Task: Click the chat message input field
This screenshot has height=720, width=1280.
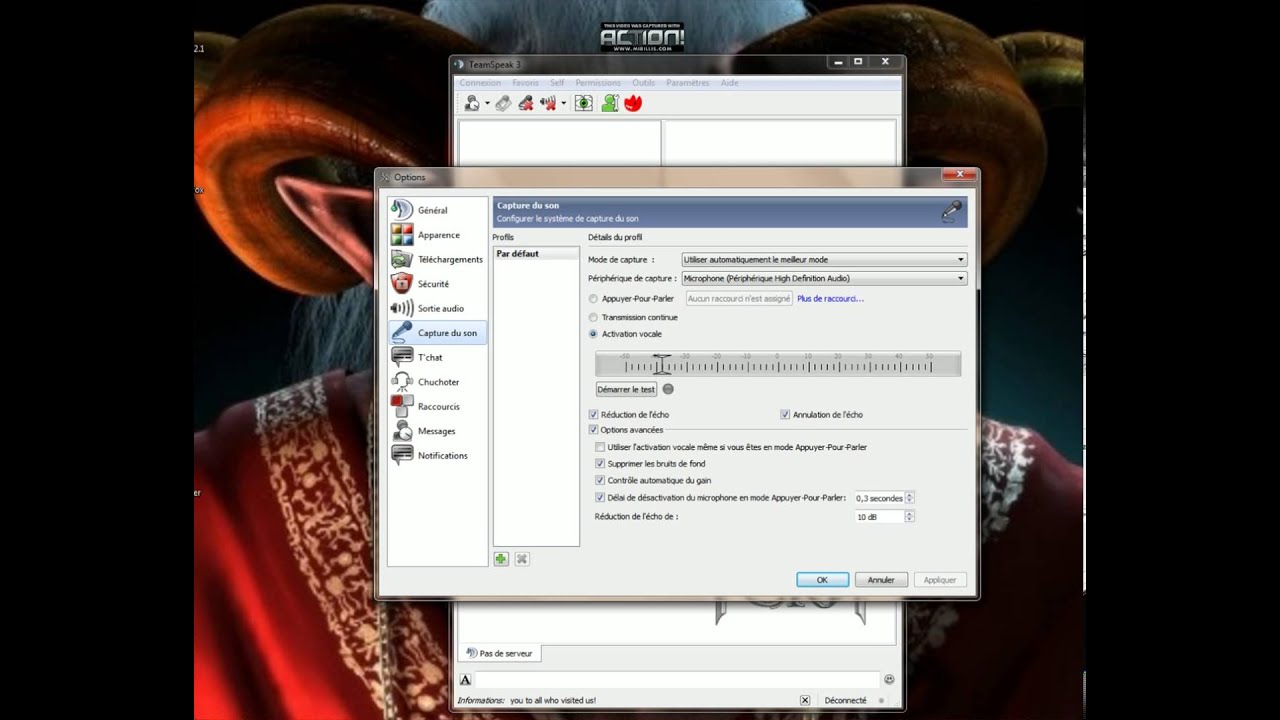Action: 676,680
